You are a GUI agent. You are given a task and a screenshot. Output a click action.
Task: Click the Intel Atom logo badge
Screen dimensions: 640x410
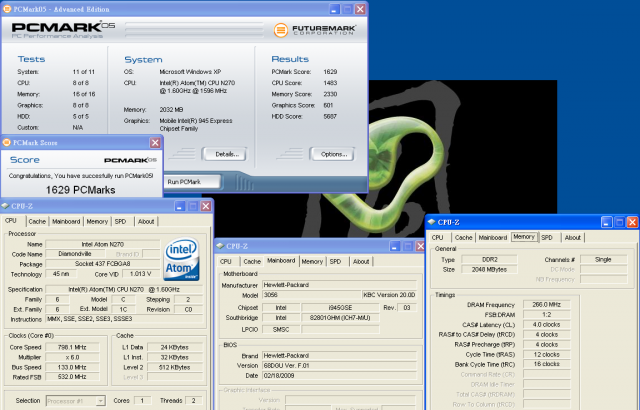coord(181,259)
